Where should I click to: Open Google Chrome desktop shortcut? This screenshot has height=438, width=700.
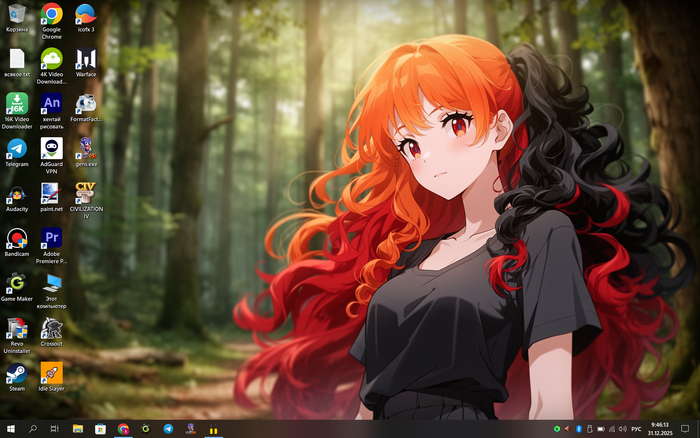(x=51, y=14)
